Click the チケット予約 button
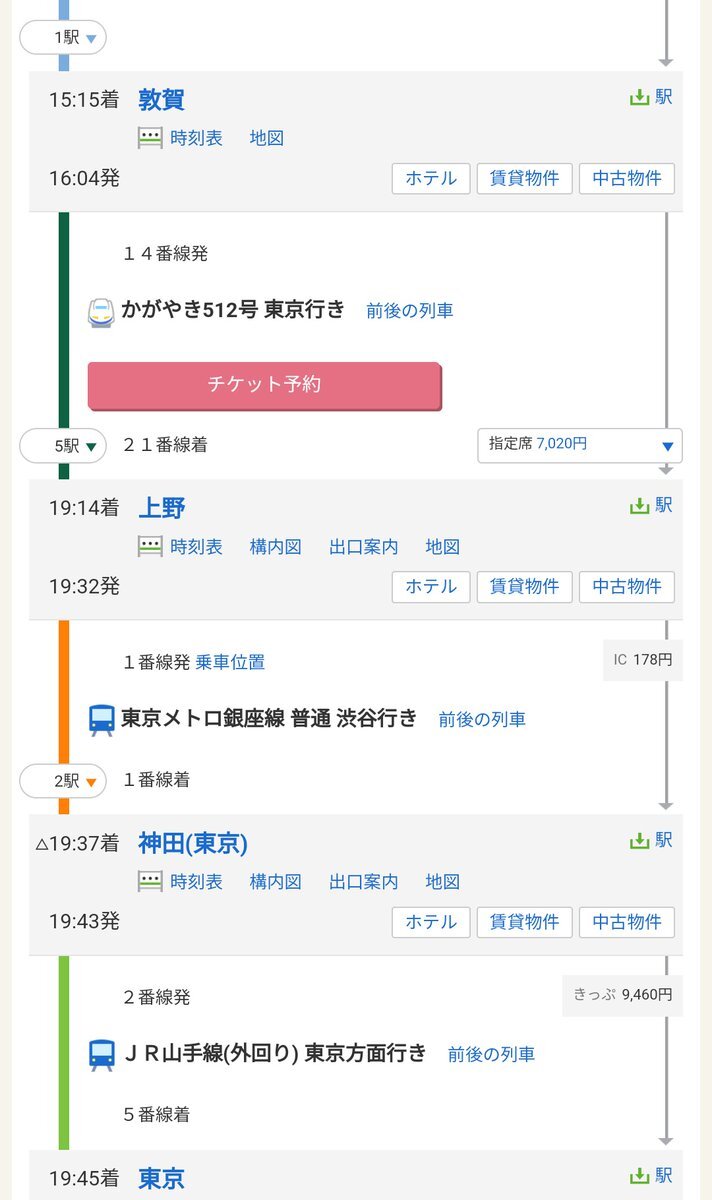The height and width of the screenshot is (1200, 712). click(264, 385)
